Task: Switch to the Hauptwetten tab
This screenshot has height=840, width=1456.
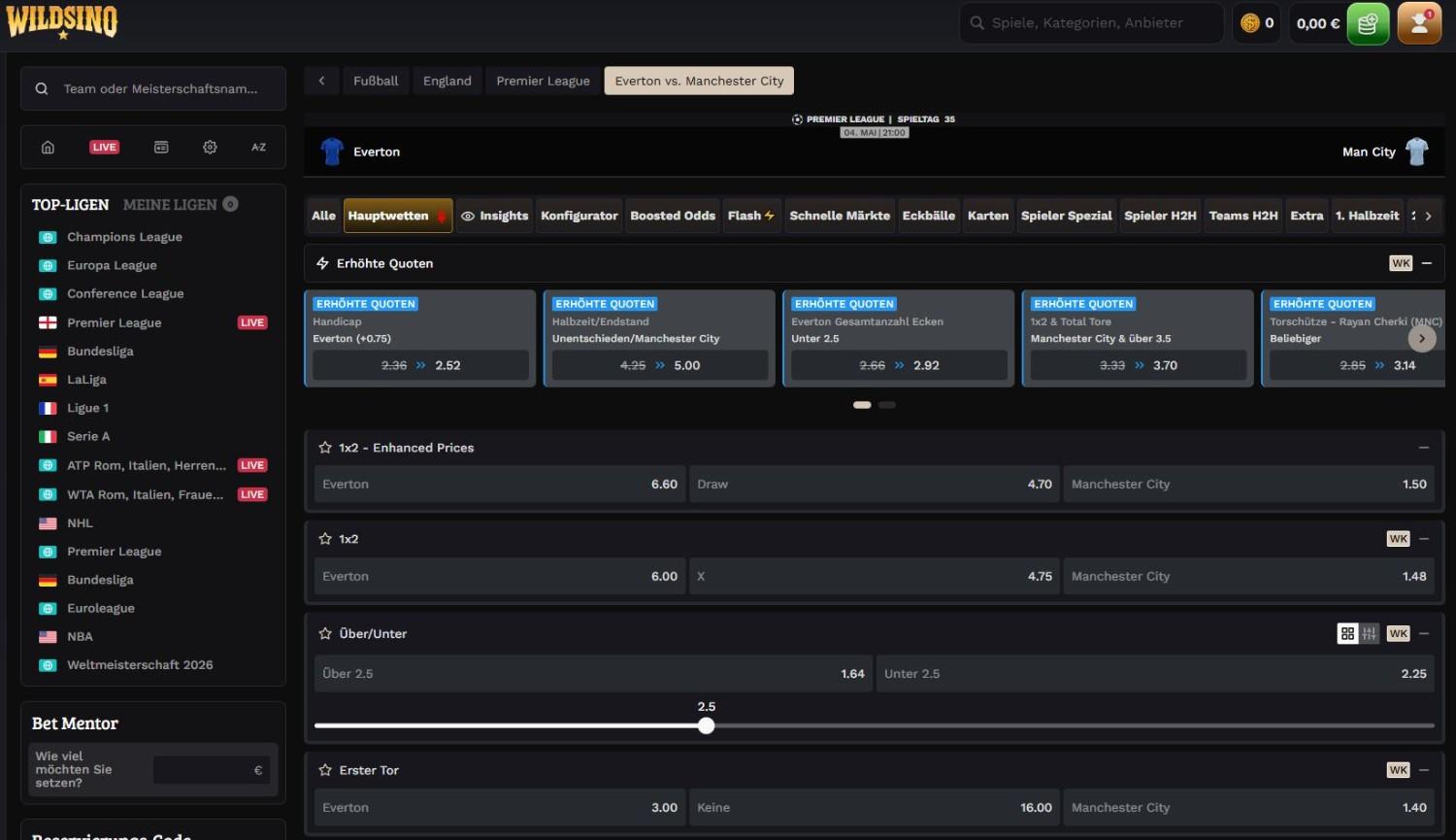Action: click(x=398, y=216)
